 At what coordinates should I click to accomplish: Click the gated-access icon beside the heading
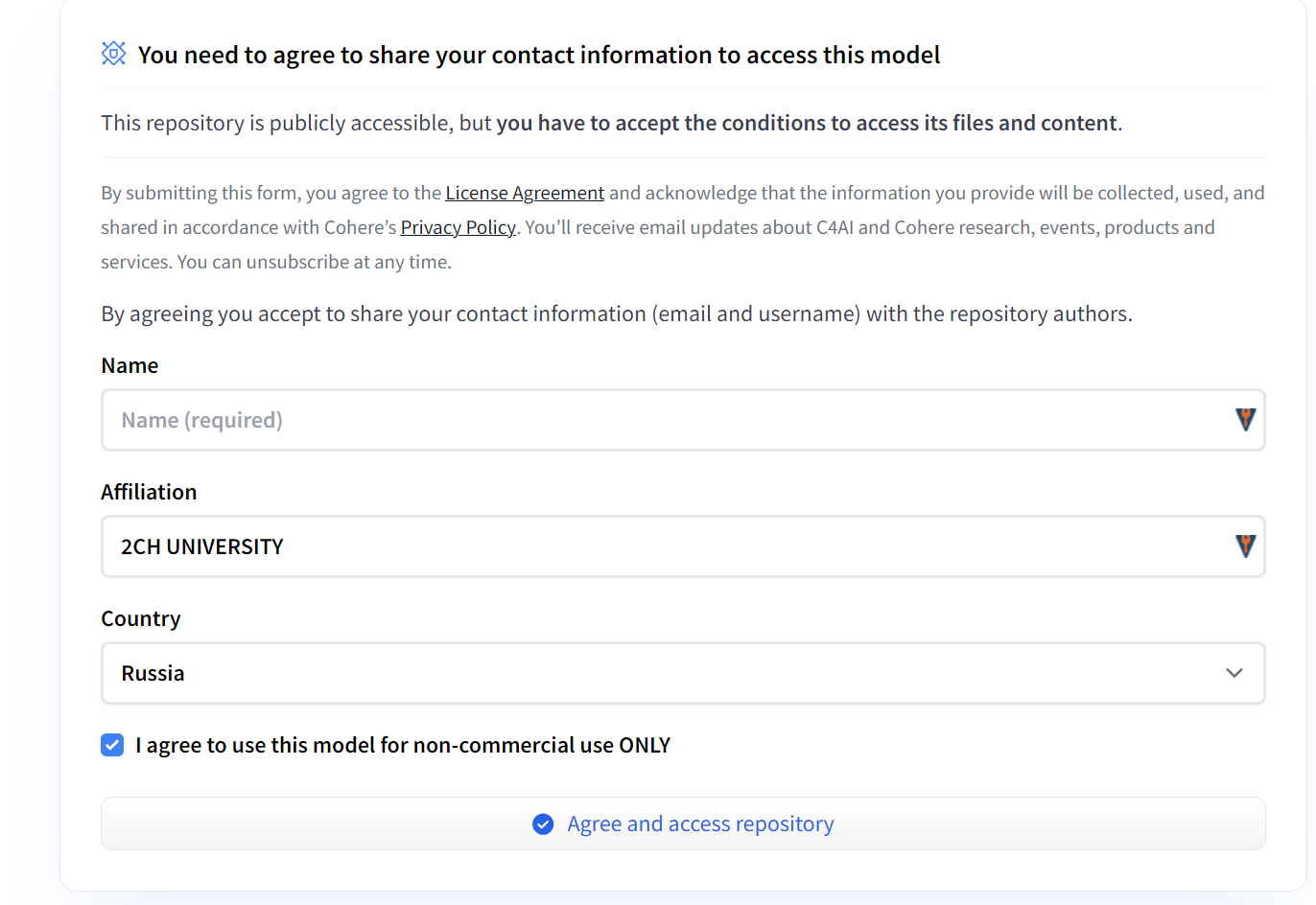[113, 54]
